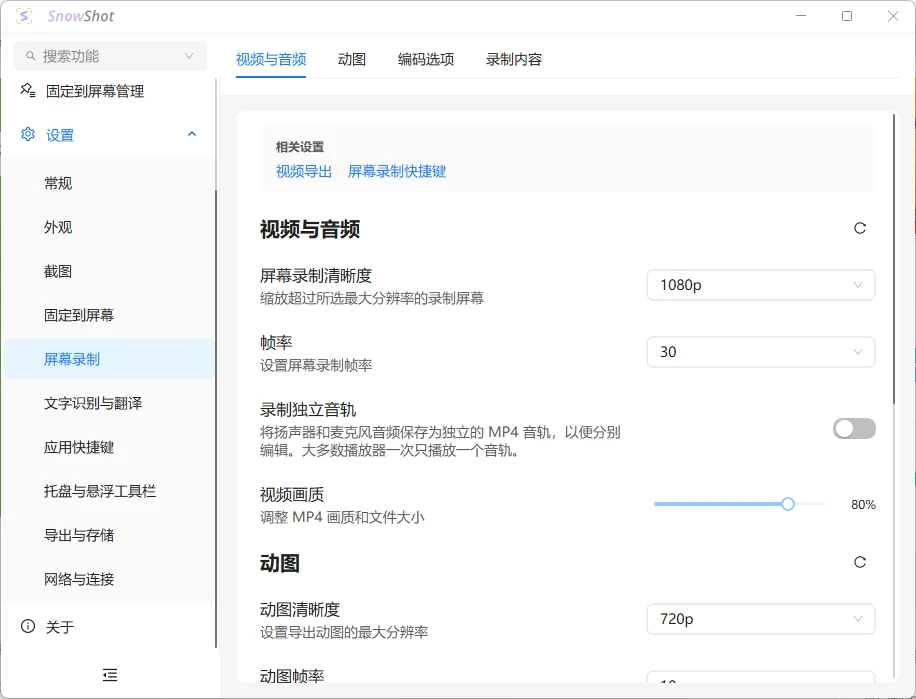
Task: Select 外观 settings in sidebar
Action: tap(109, 227)
